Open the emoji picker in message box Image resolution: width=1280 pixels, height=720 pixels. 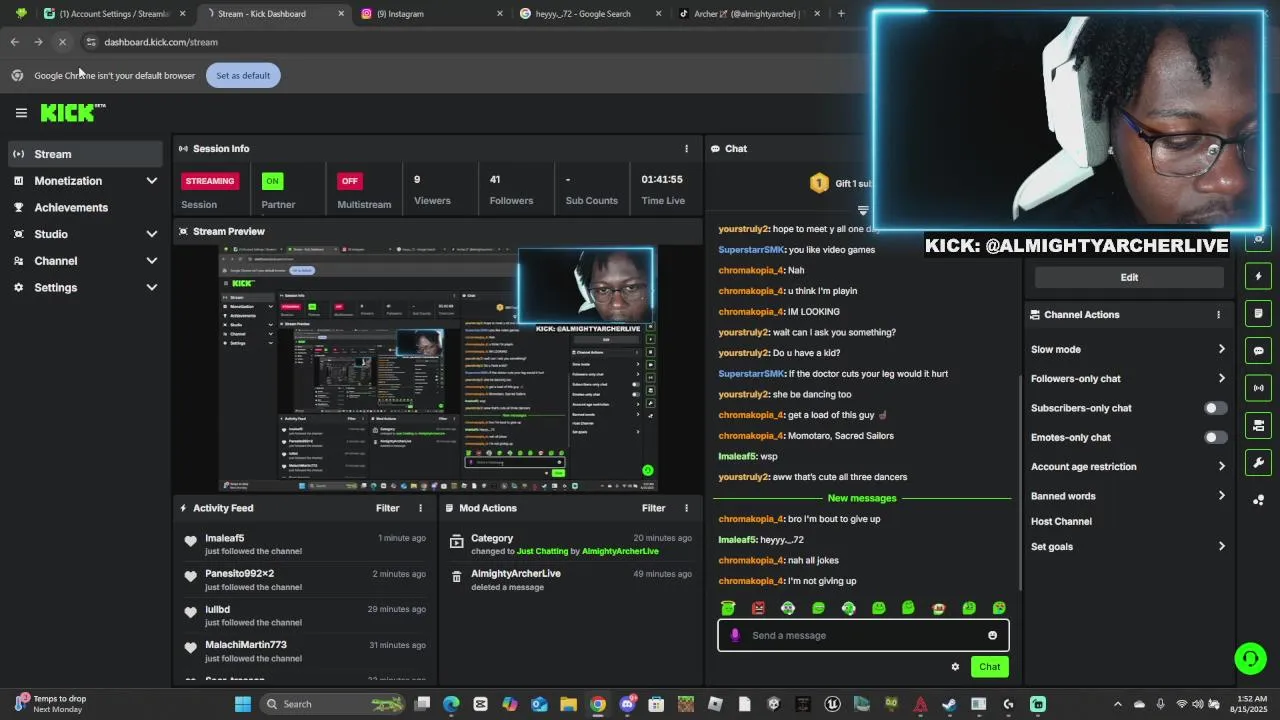(x=992, y=635)
